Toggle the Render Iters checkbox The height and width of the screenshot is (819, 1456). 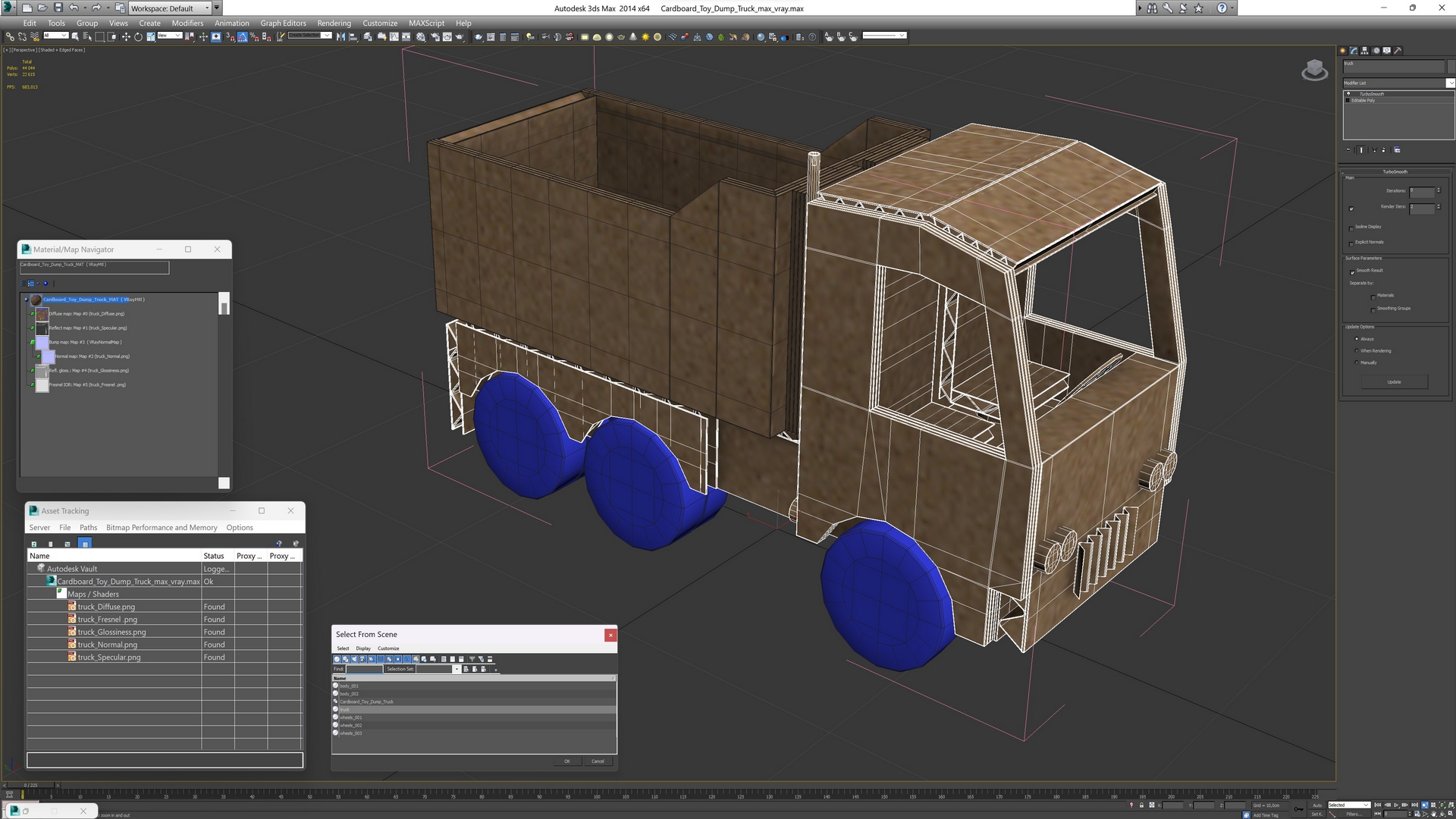pyautogui.click(x=1351, y=209)
